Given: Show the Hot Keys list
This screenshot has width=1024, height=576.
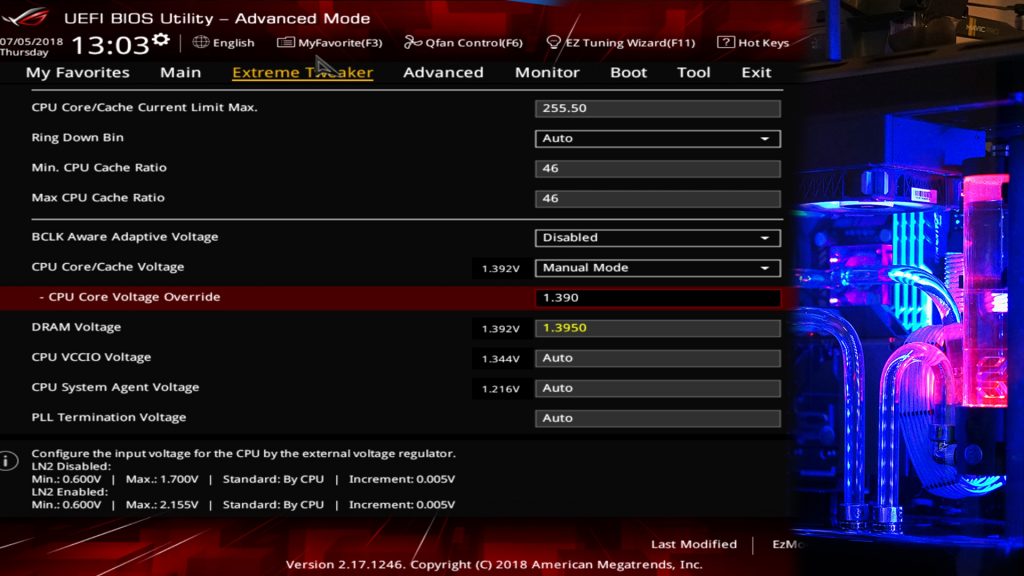Looking at the screenshot, I should (753, 42).
